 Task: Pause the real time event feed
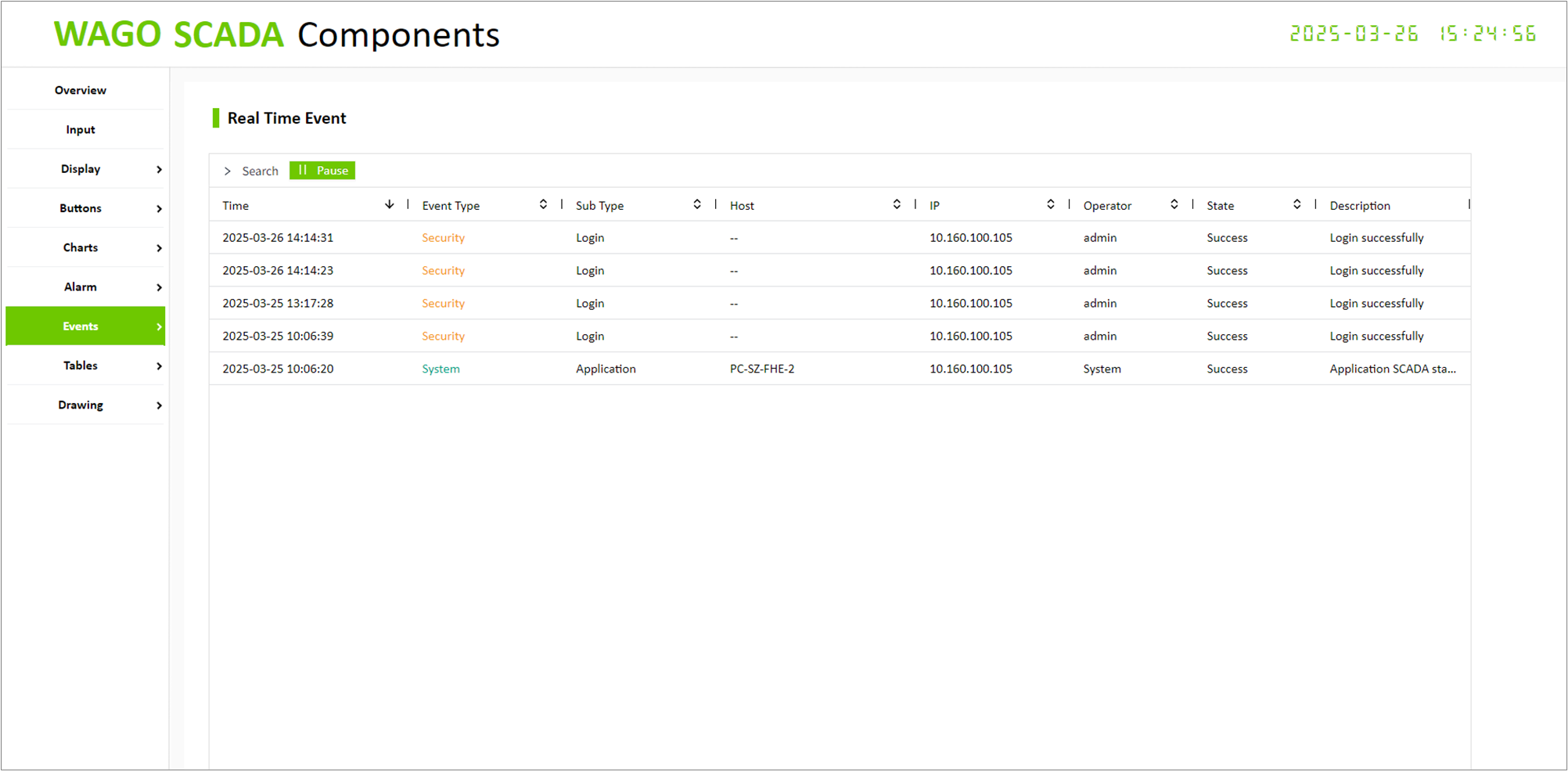tap(322, 171)
